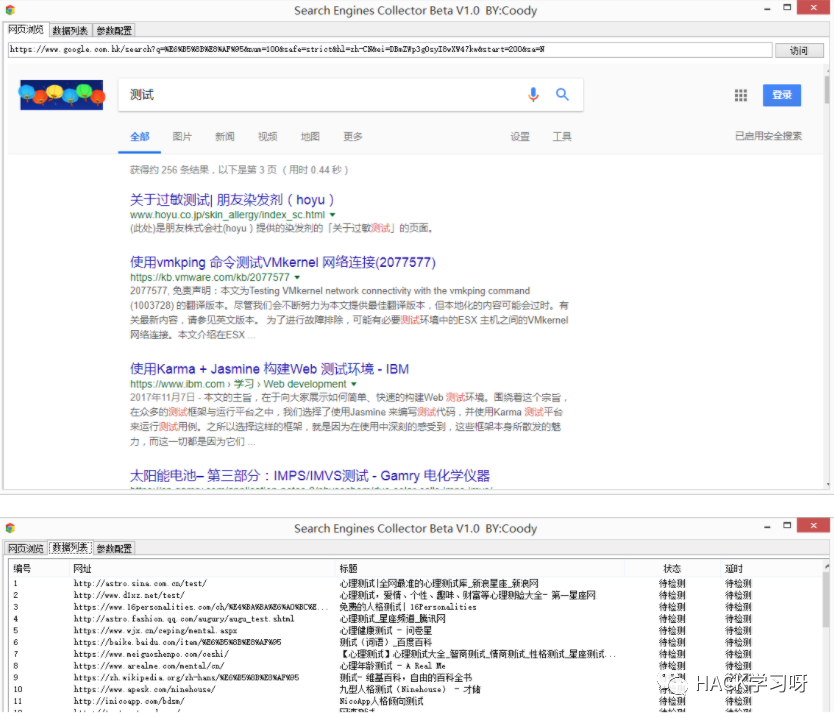Switch to the 图片 images tab

point(182,137)
